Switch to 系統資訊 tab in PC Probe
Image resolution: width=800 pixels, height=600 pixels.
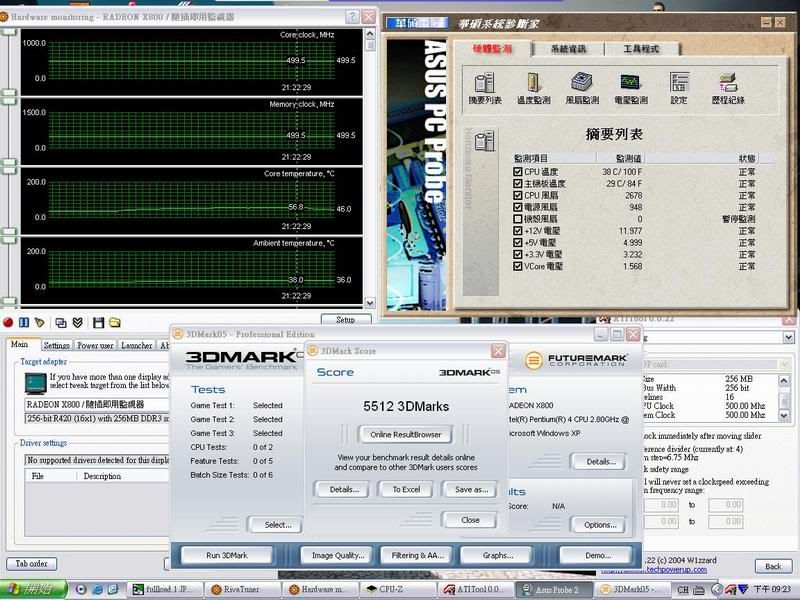click(568, 49)
